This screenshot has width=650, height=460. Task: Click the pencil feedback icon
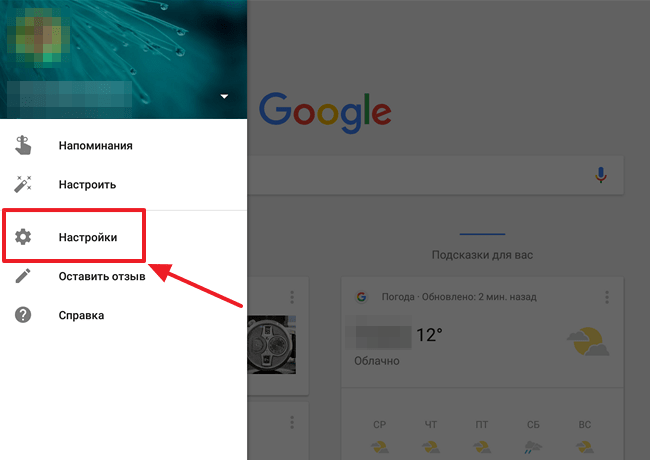(x=23, y=276)
